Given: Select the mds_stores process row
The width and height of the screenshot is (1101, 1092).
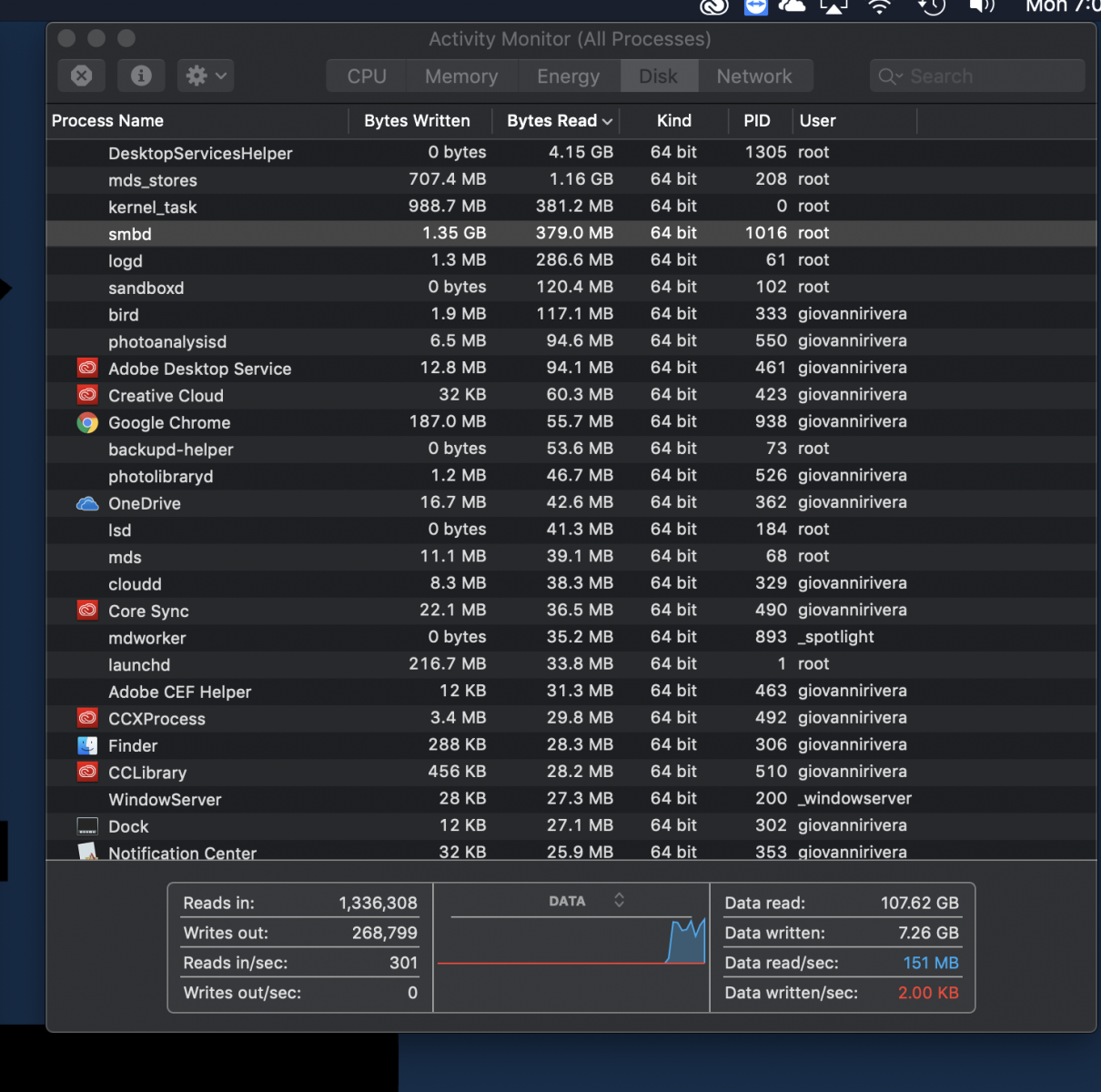Looking at the screenshot, I should (571, 179).
